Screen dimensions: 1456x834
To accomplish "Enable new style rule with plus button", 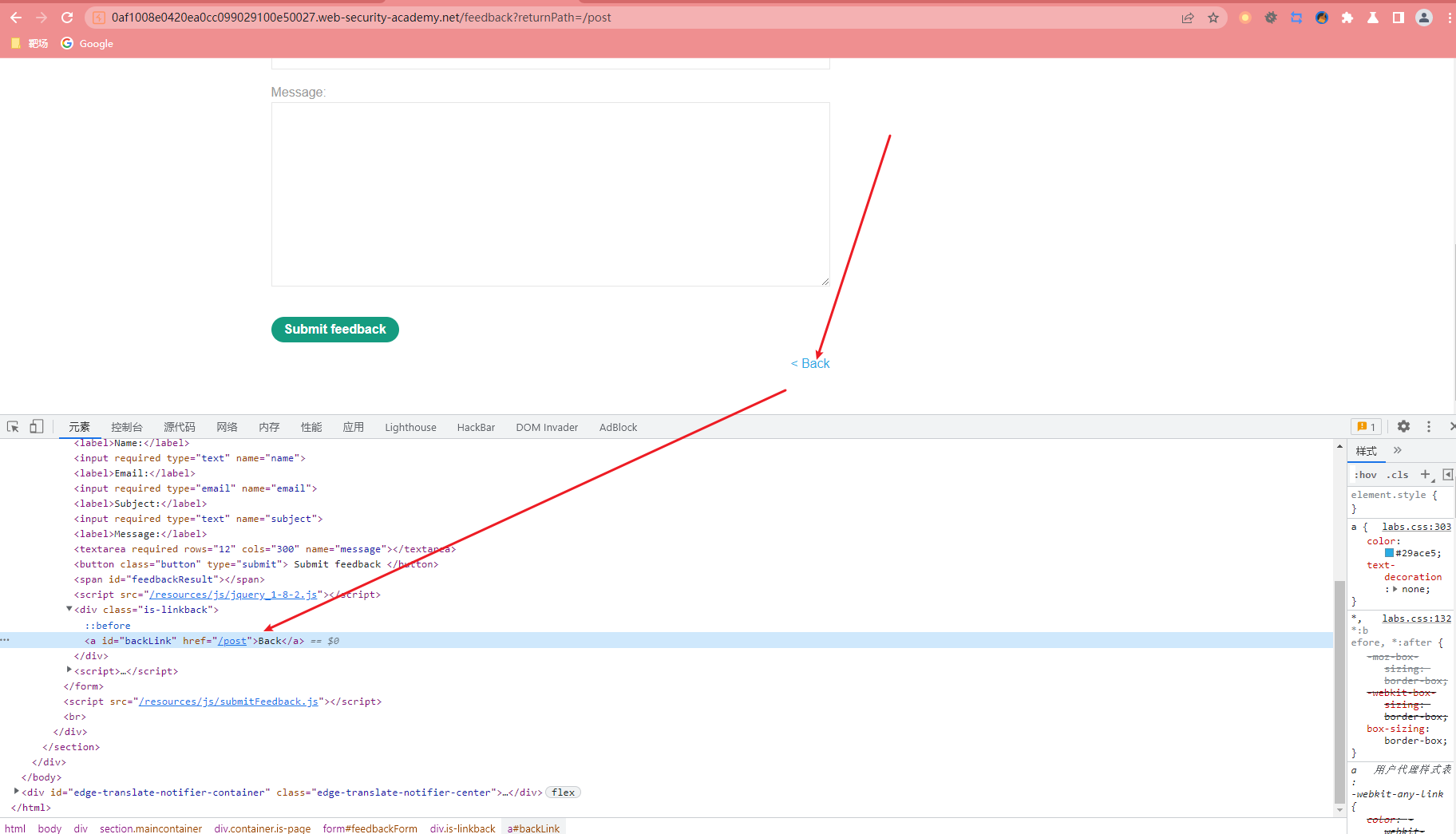I will 1426,474.
